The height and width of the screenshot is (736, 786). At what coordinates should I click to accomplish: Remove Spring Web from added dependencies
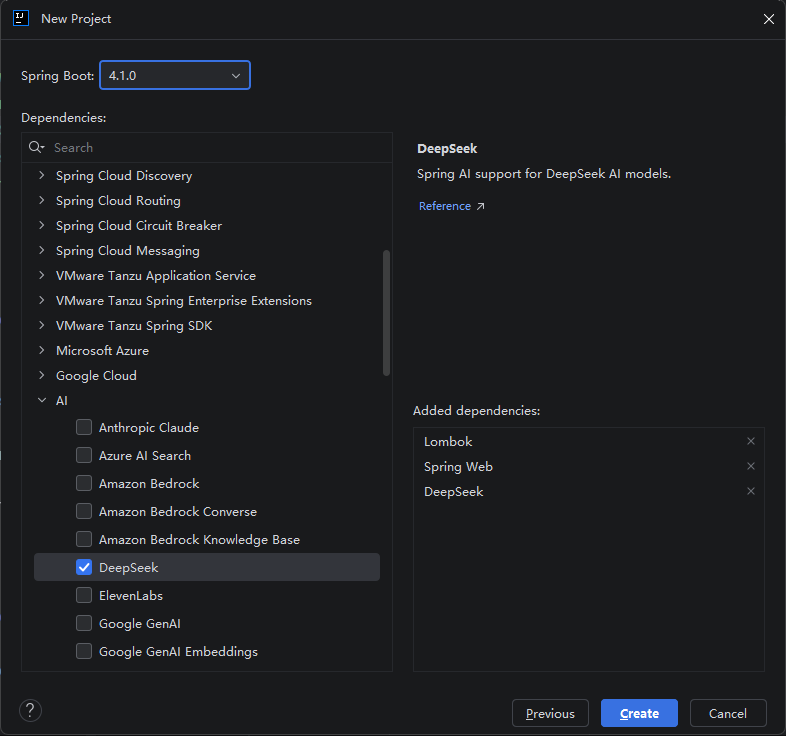[750, 466]
